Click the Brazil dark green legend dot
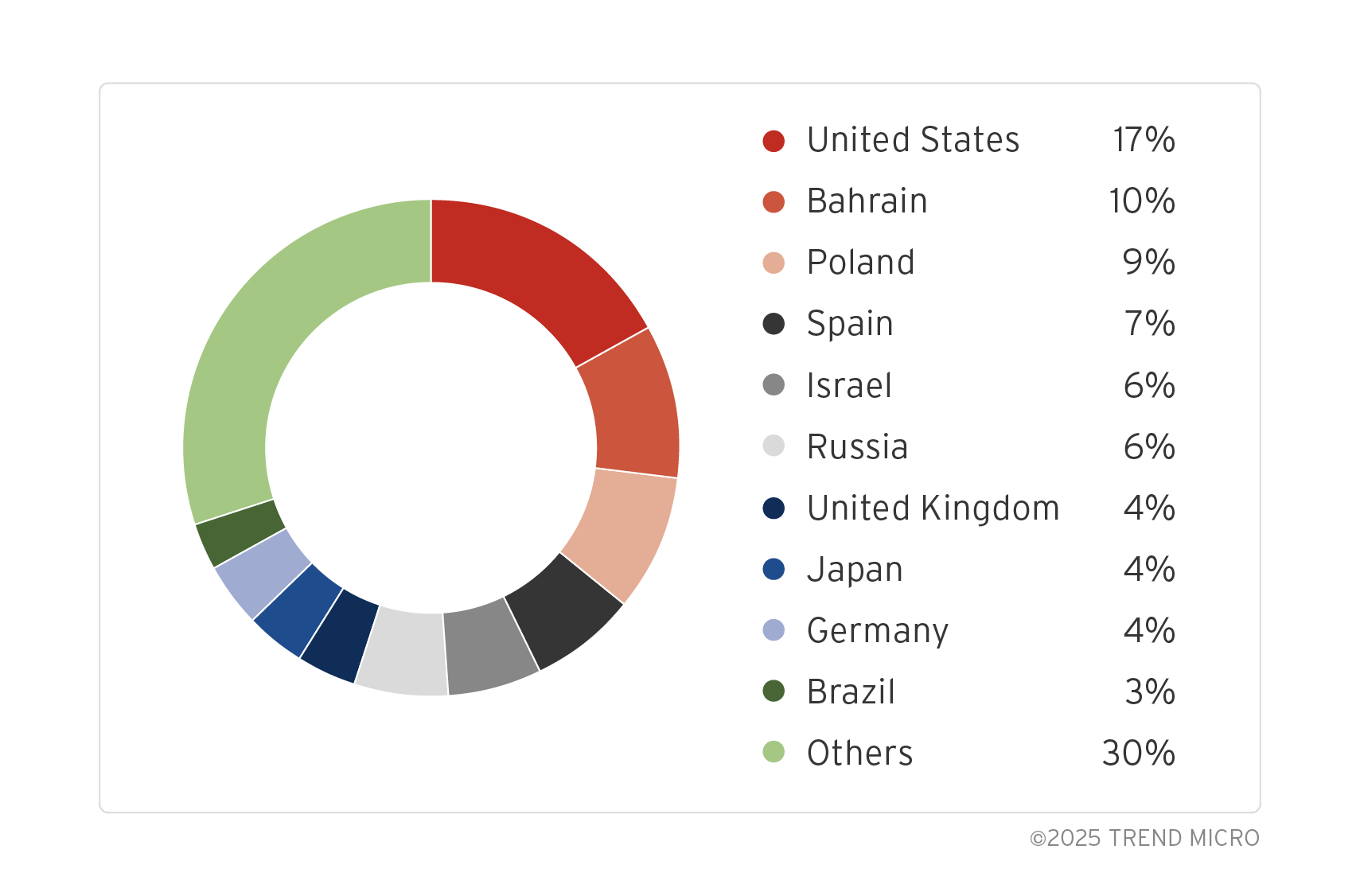Image resolution: width=1360 pixels, height=896 pixels. coord(774,691)
